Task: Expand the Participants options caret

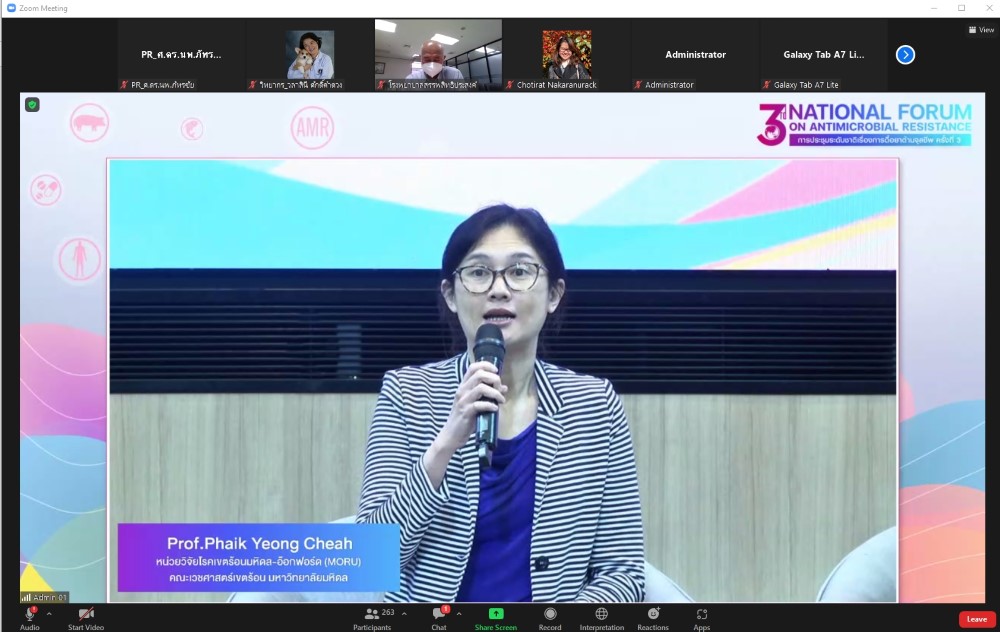Action: coord(404,614)
